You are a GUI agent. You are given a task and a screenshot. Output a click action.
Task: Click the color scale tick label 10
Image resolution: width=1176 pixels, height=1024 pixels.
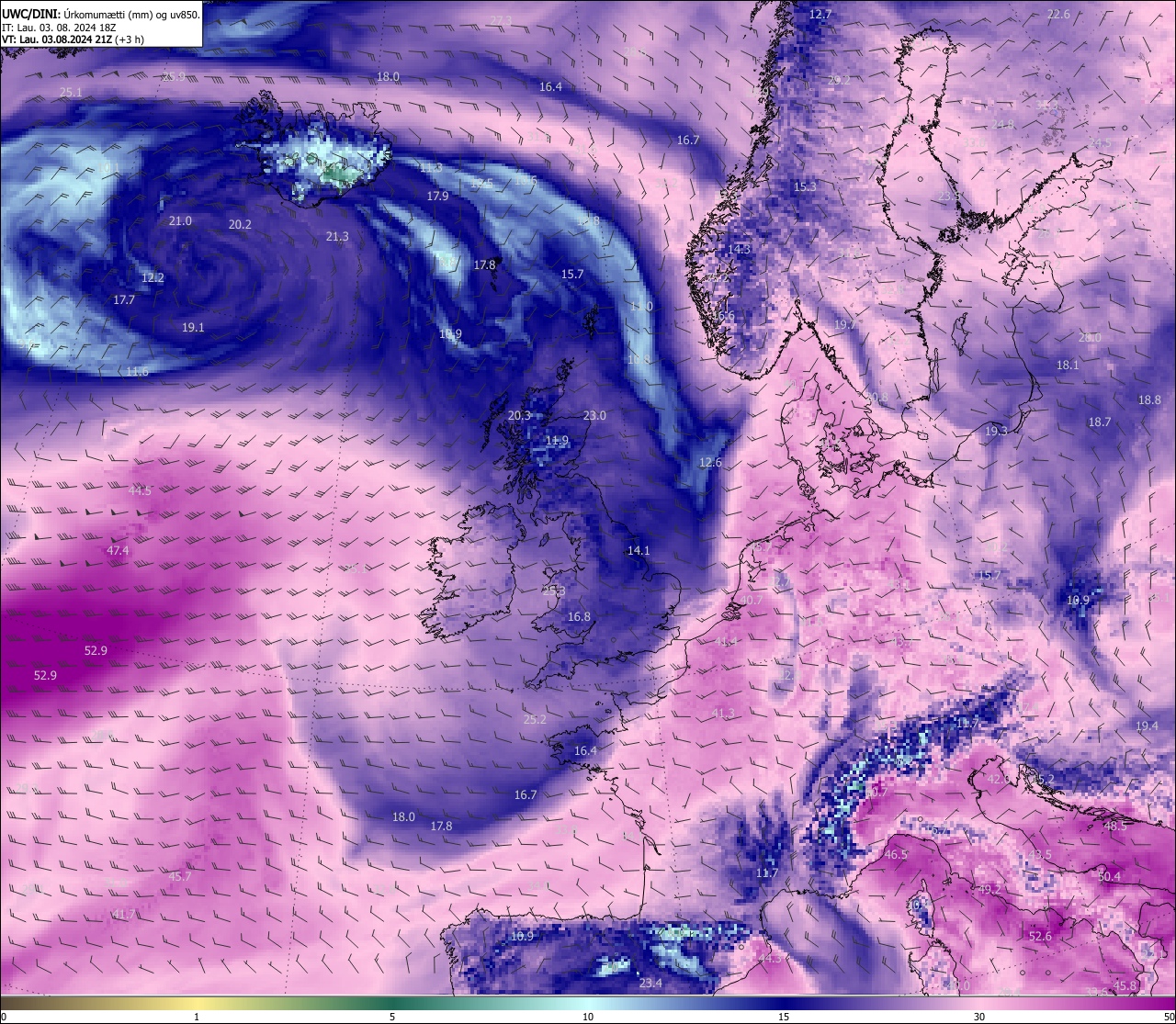coord(588,1017)
